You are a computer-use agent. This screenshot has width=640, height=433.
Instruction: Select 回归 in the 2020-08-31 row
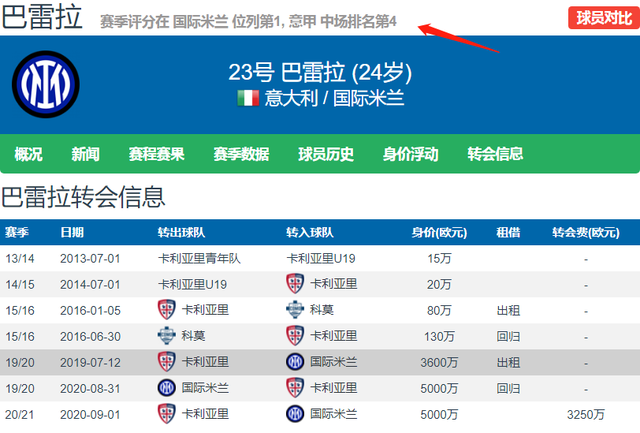[508, 389]
